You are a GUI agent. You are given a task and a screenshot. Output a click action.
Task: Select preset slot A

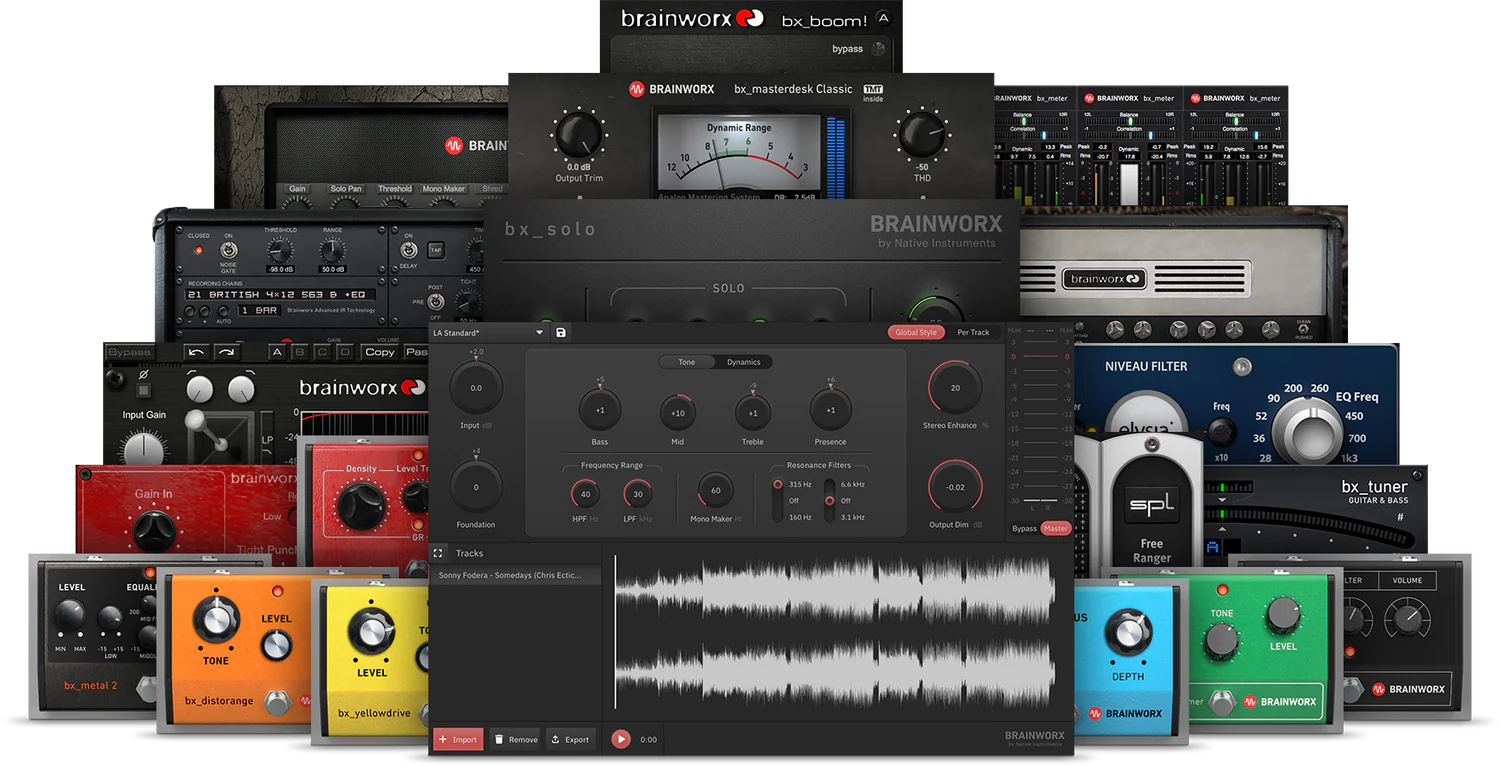pyautogui.click(x=276, y=352)
